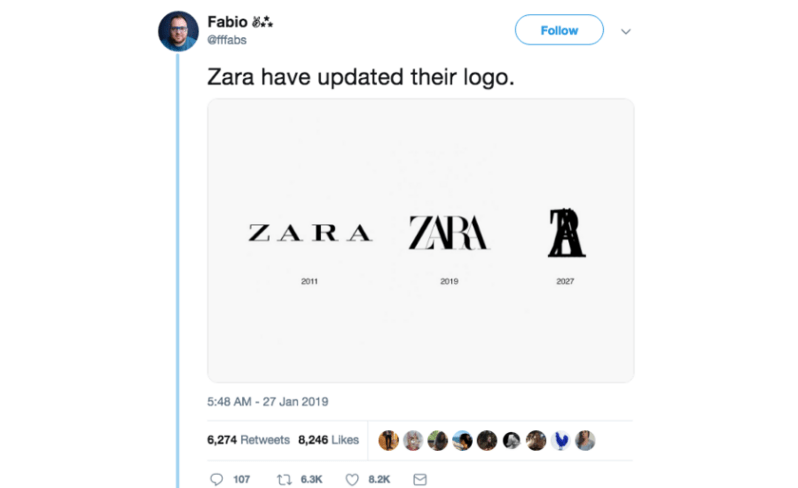Screen dimensions: 798x488
Task: Click the envelope direct message icon
Action: 420,479
